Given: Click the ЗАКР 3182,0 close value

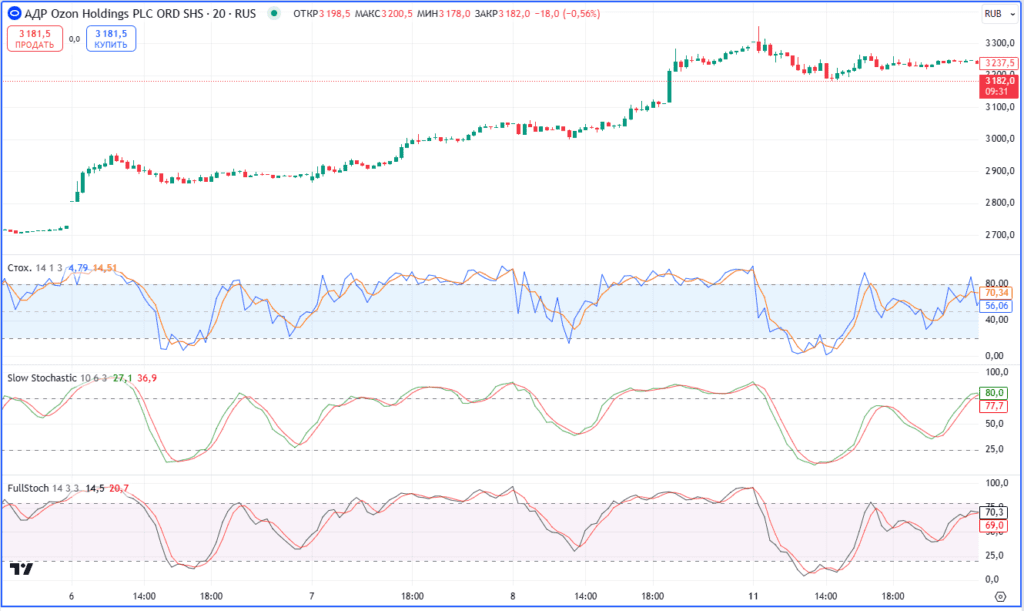Looking at the screenshot, I should pyautogui.click(x=500, y=13).
